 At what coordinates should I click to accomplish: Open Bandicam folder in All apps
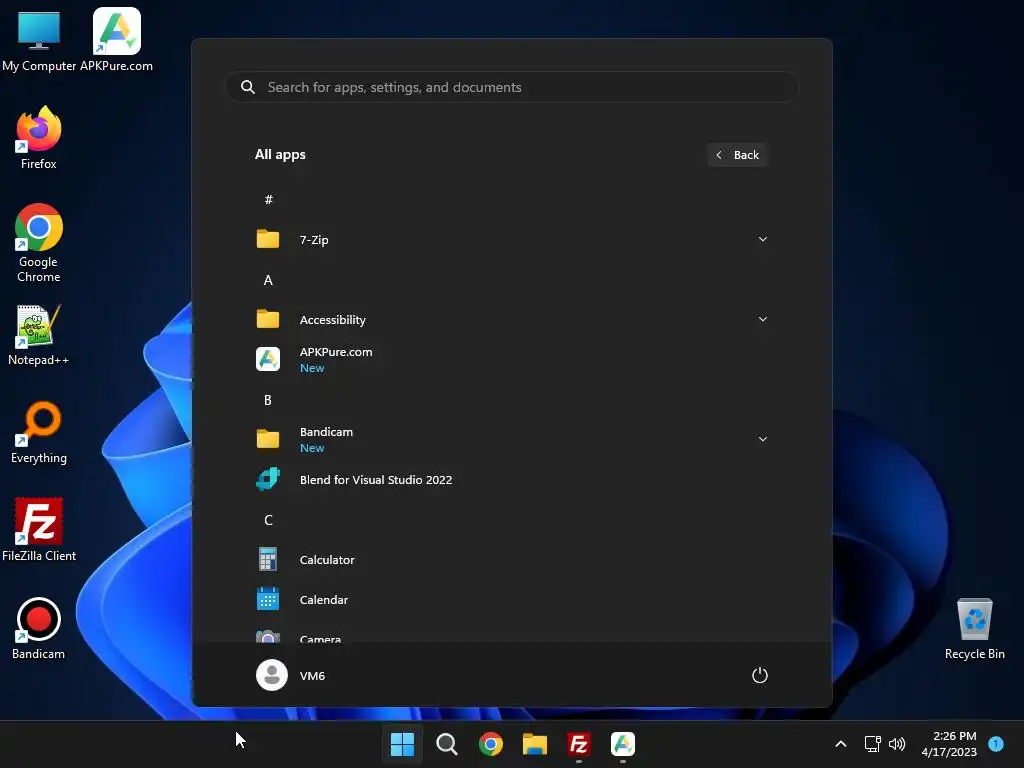(x=512, y=440)
